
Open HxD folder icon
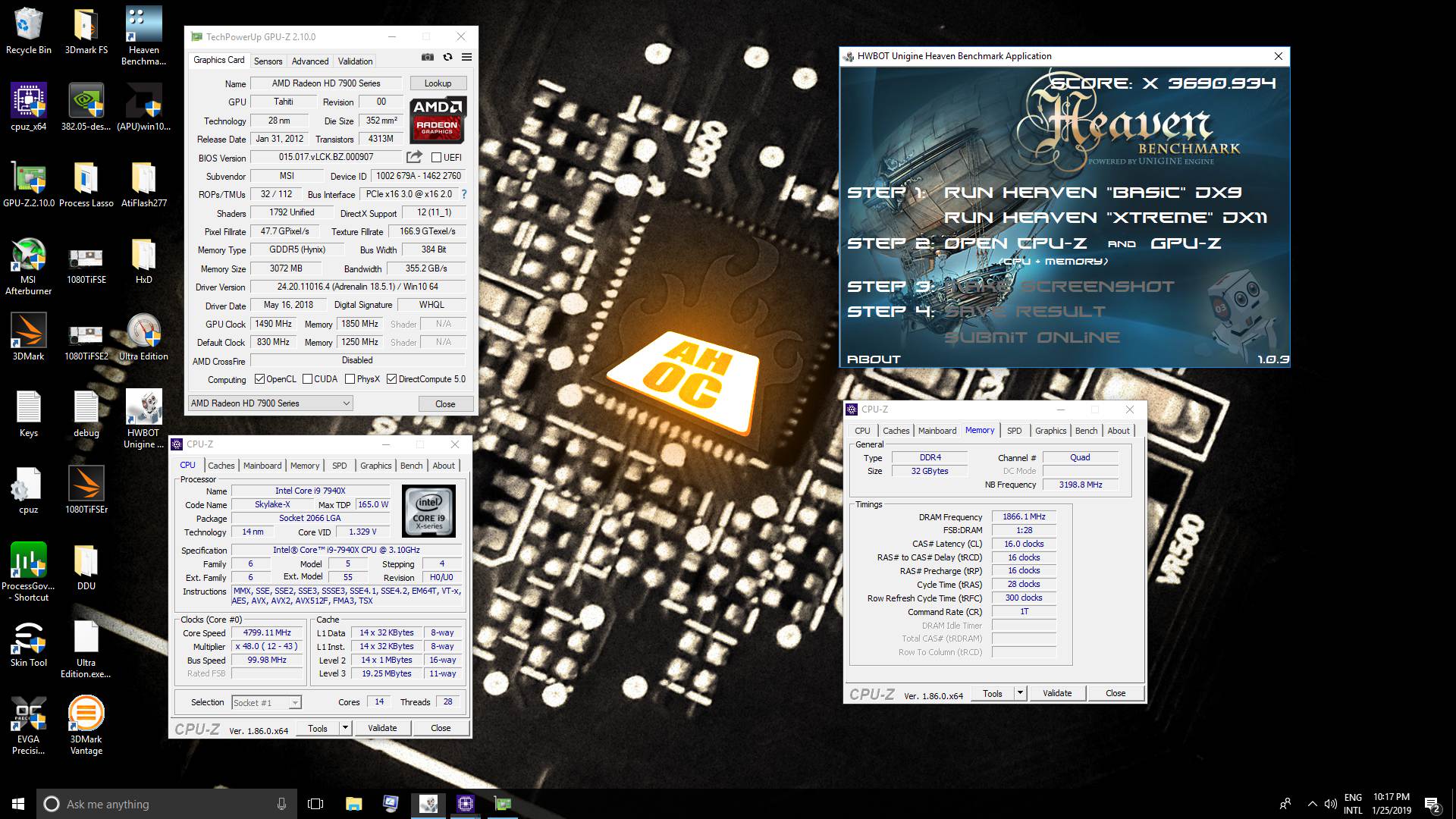[143, 260]
